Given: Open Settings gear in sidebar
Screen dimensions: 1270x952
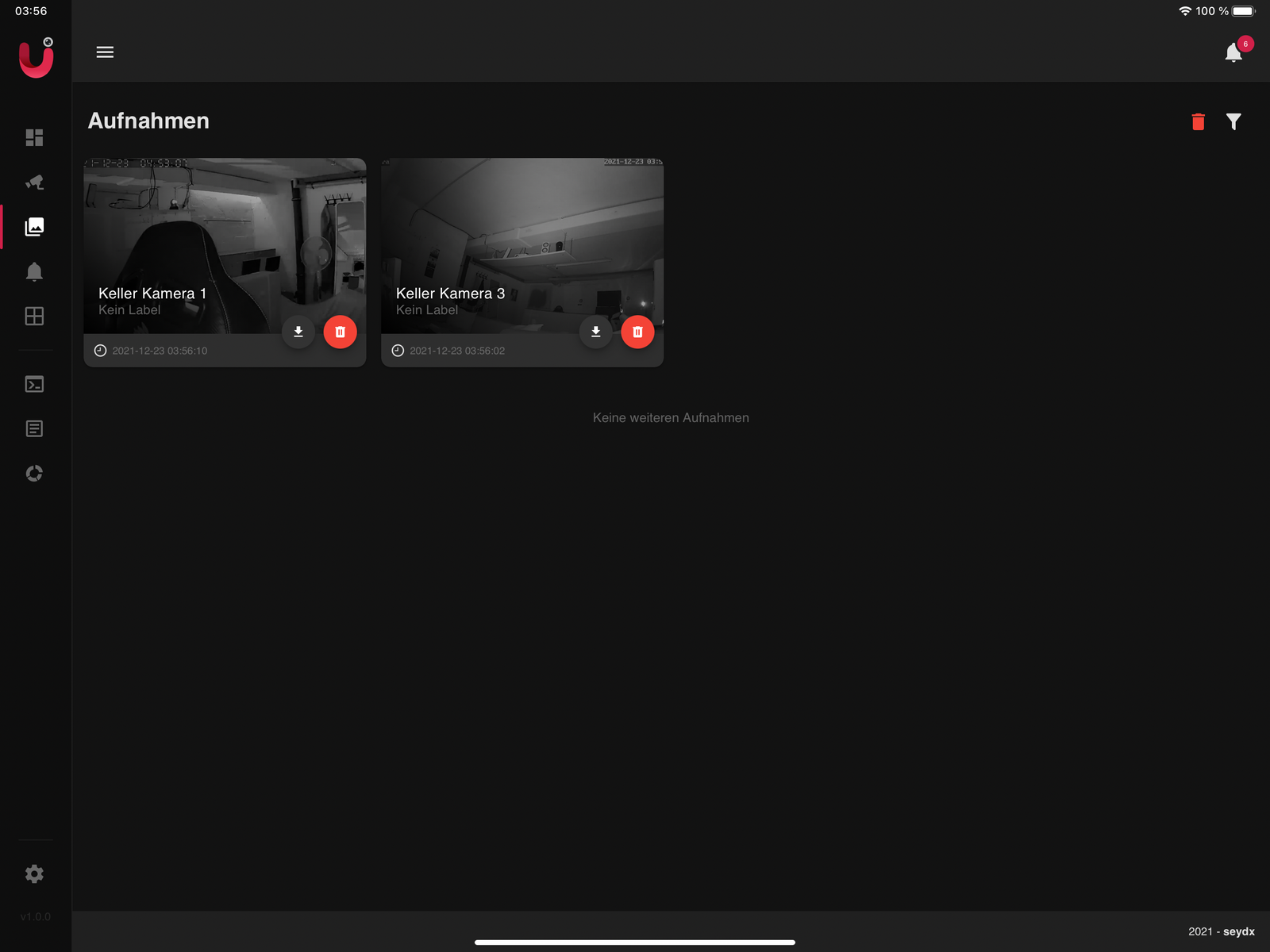Looking at the screenshot, I should 34,874.
